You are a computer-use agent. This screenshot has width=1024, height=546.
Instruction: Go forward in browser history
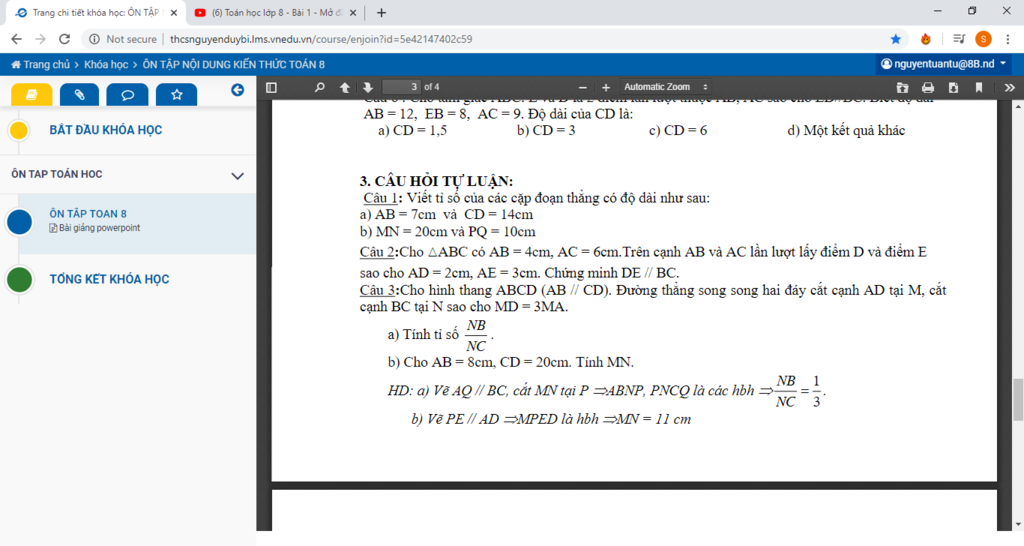click(40, 39)
